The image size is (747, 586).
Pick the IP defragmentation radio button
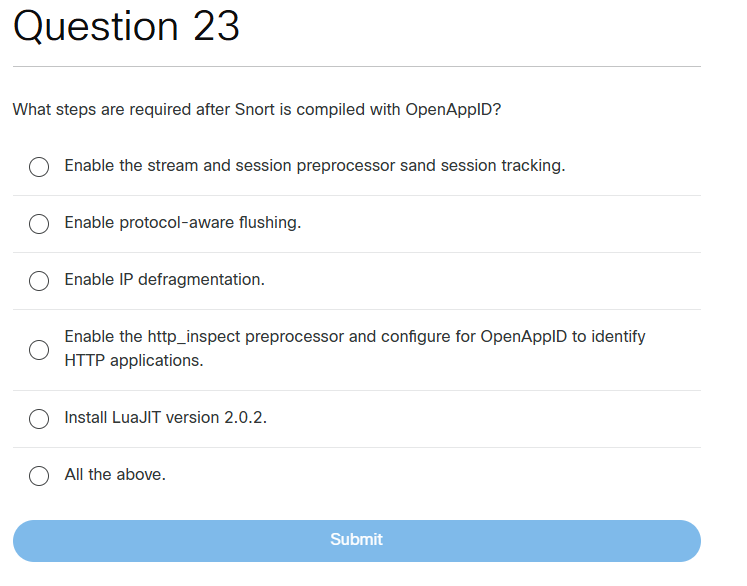(x=39, y=281)
